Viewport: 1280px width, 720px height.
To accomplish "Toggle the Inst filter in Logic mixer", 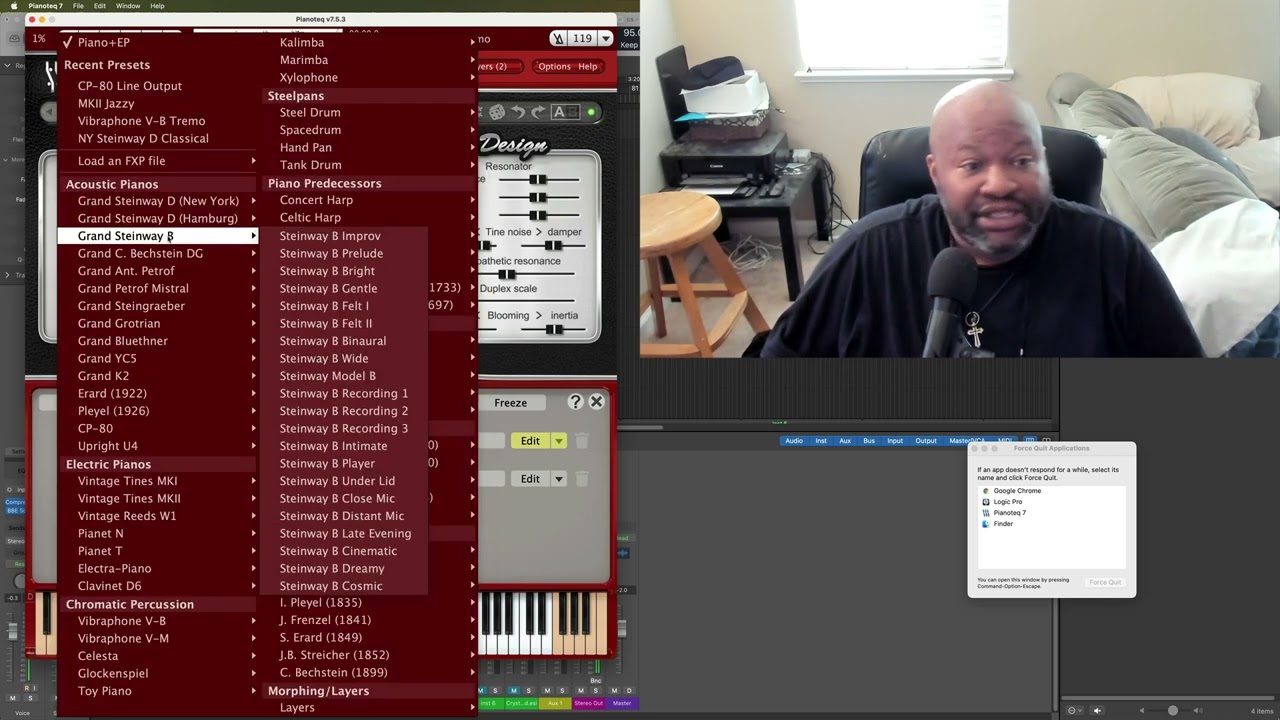I will pos(821,441).
